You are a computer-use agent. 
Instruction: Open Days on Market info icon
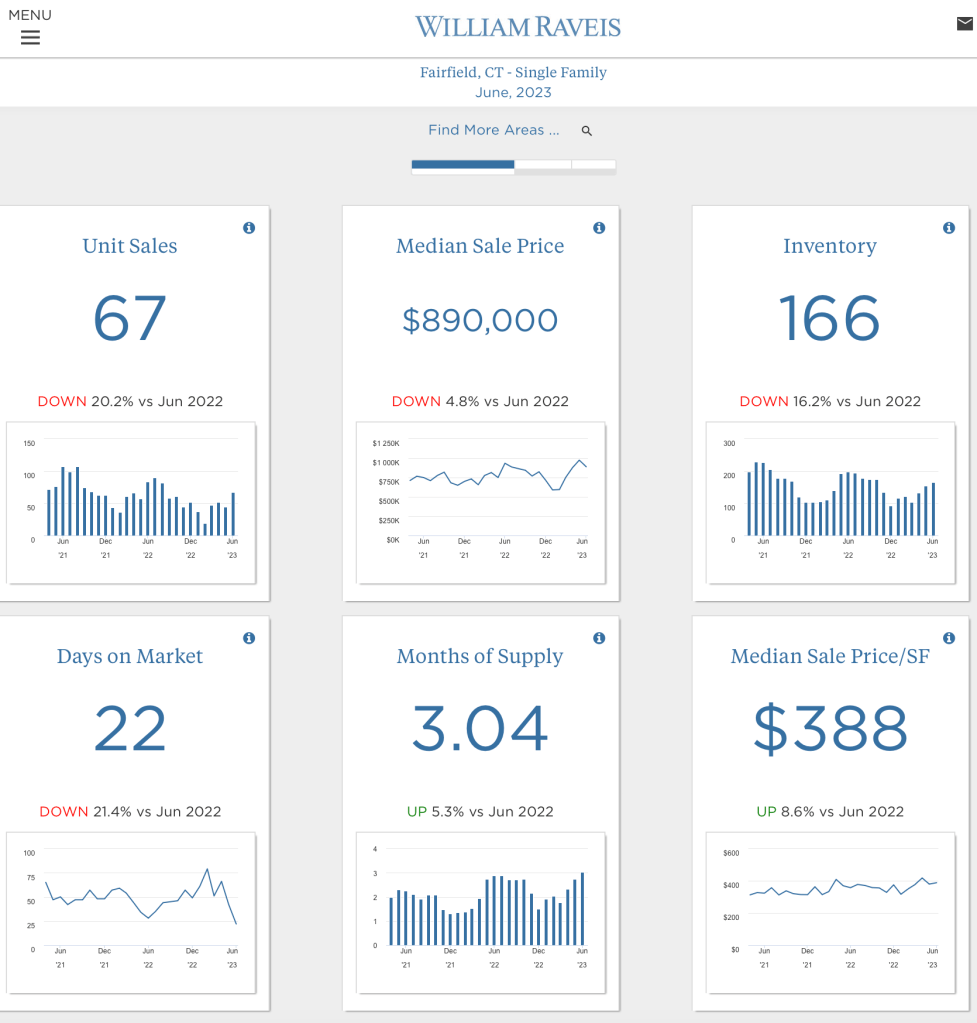click(x=249, y=638)
